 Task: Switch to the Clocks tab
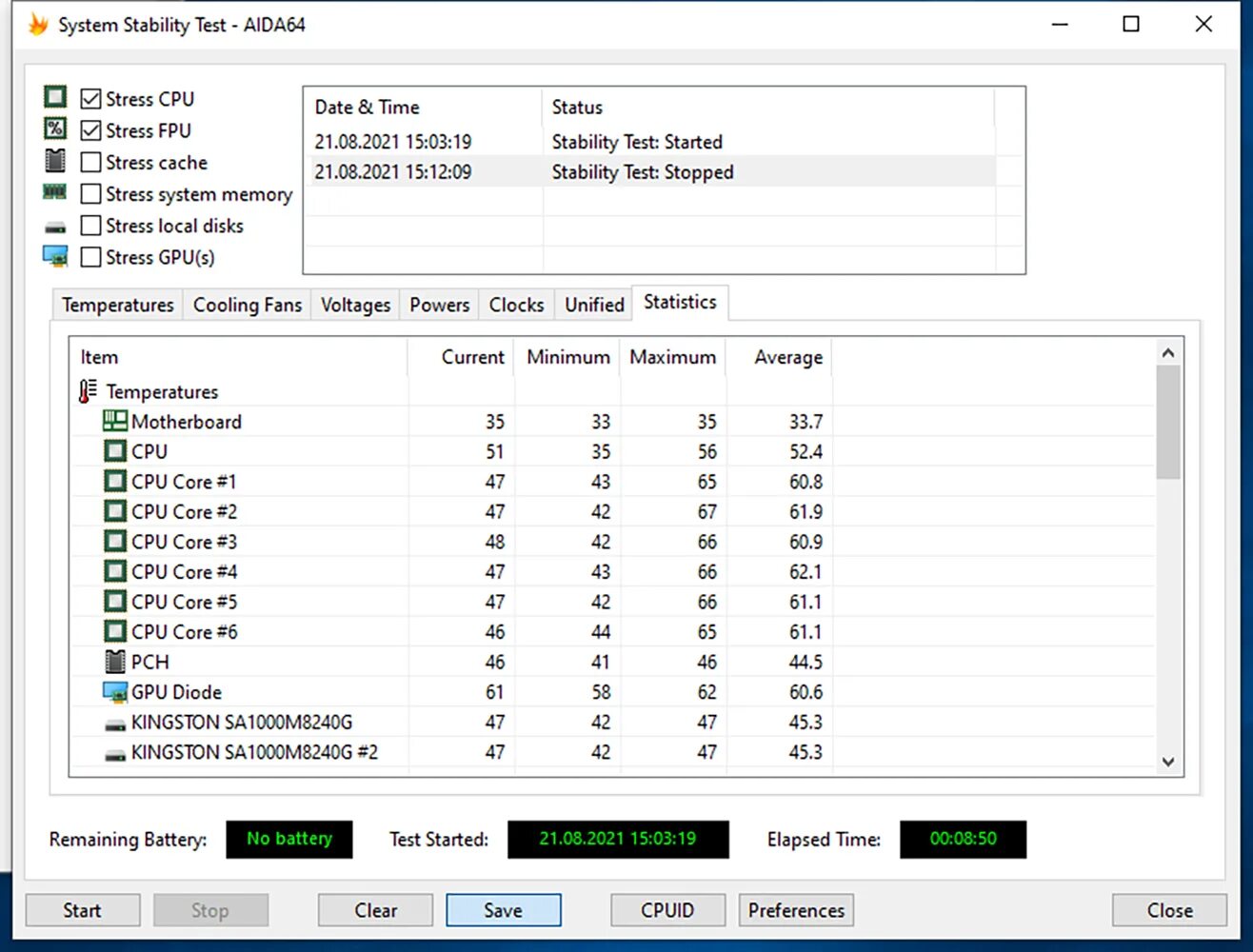pyautogui.click(x=516, y=305)
